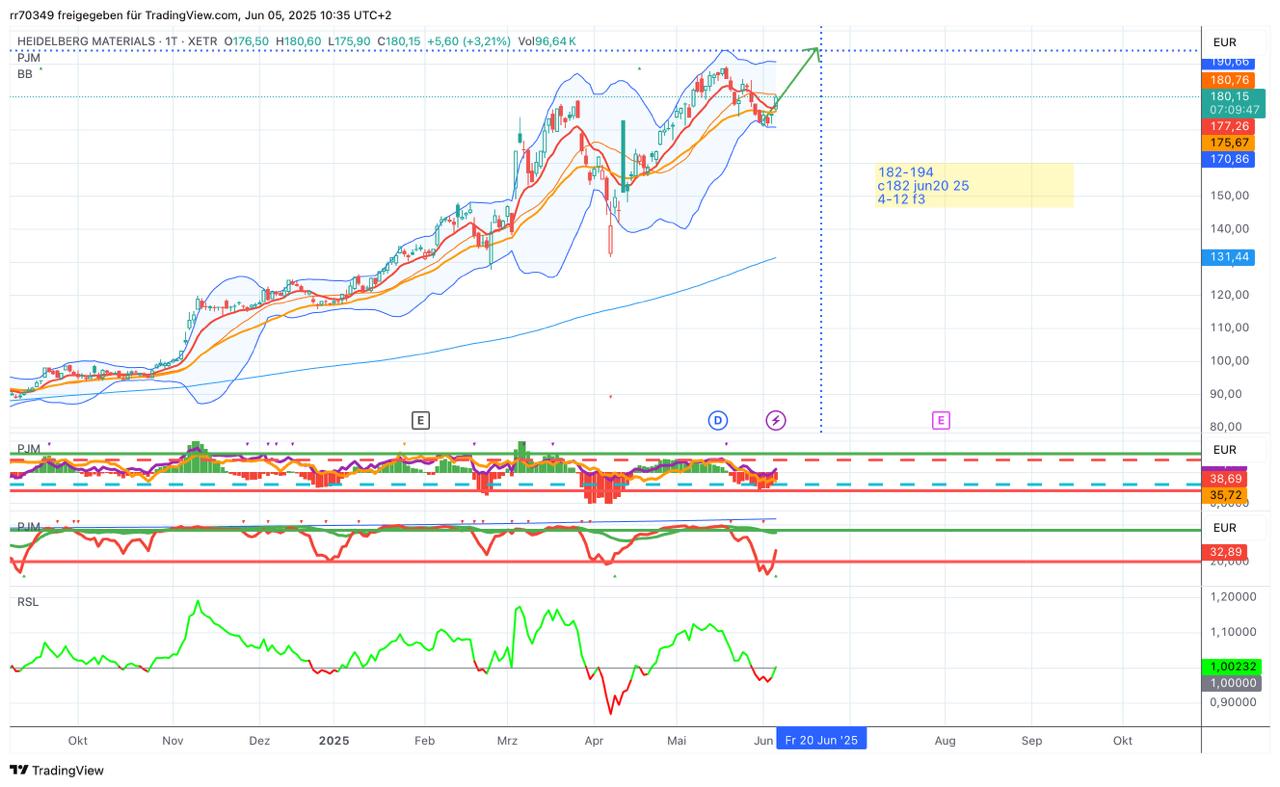Select the RSL indicator legend label

[x=28, y=602]
